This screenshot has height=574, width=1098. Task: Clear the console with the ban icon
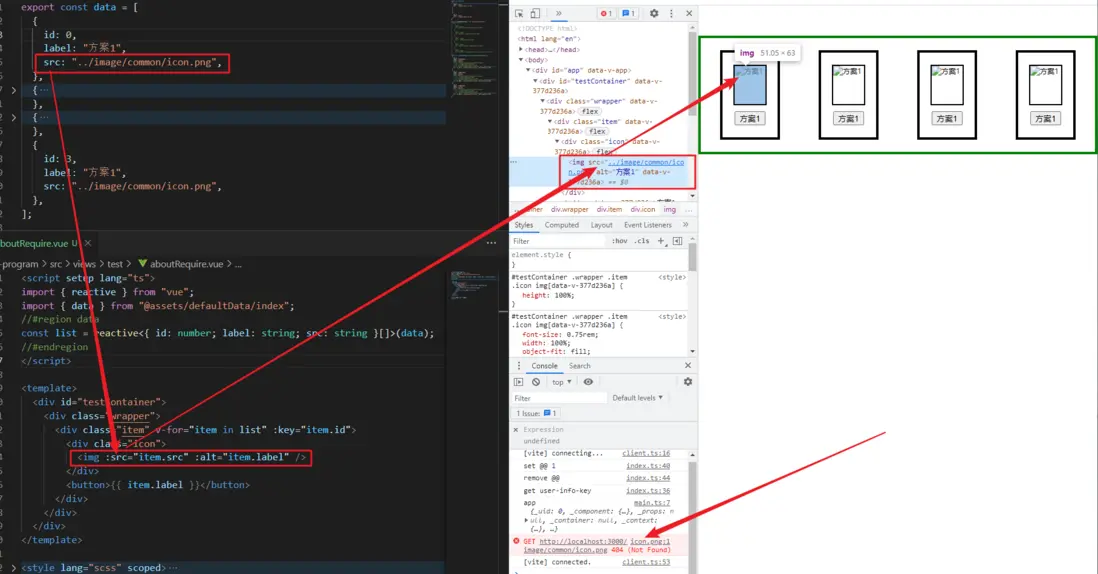pos(536,382)
